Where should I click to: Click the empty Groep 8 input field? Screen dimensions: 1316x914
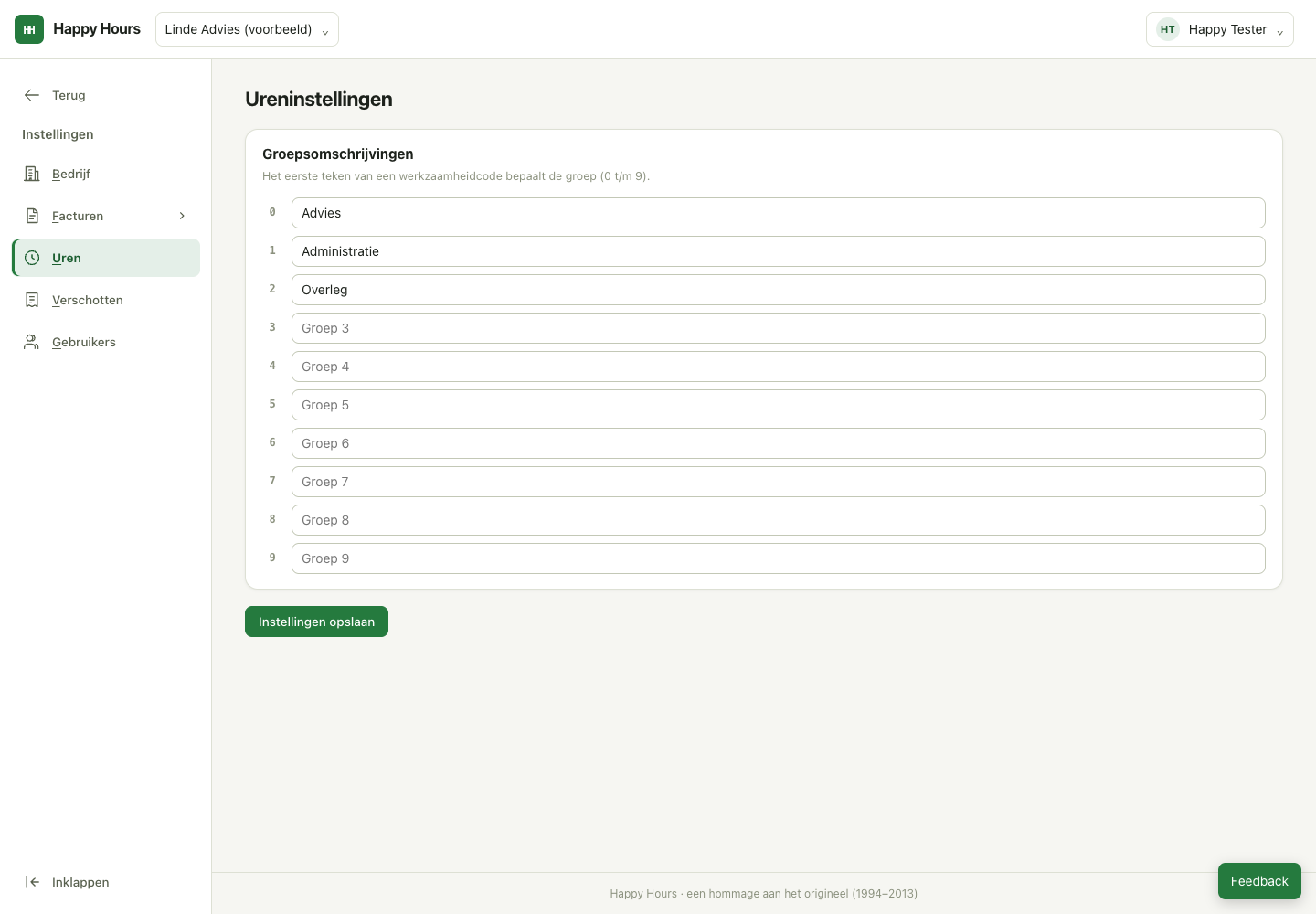(779, 520)
